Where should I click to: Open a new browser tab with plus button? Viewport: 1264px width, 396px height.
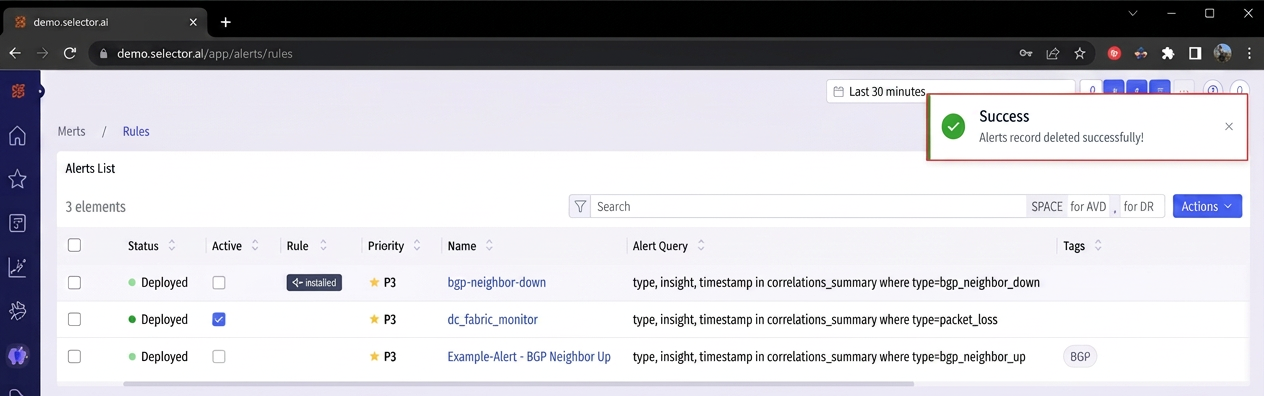click(x=226, y=22)
